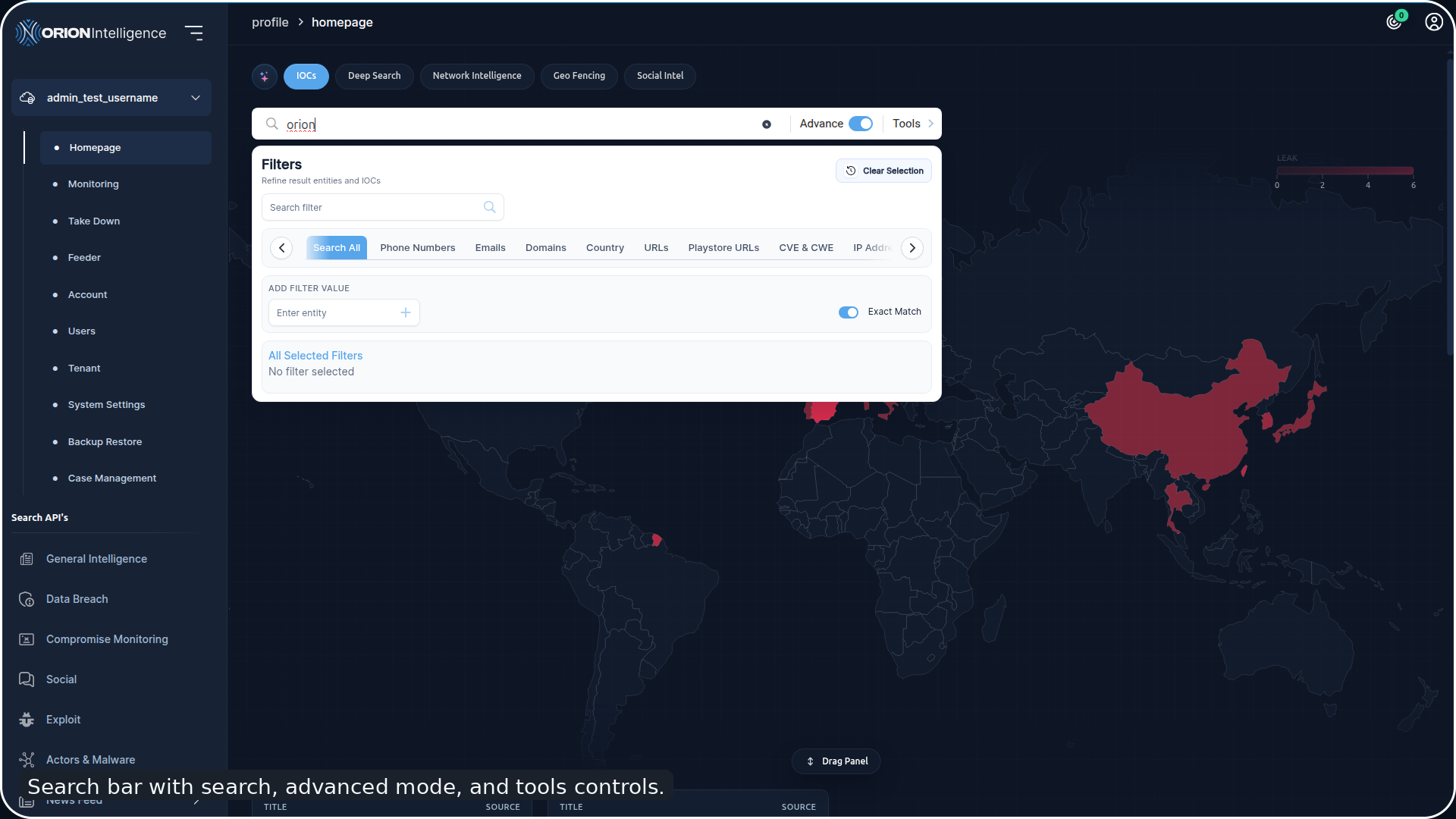1456x819 pixels.
Task: Collapse the sidebar with the hamburger menu icon
Action: click(x=194, y=33)
